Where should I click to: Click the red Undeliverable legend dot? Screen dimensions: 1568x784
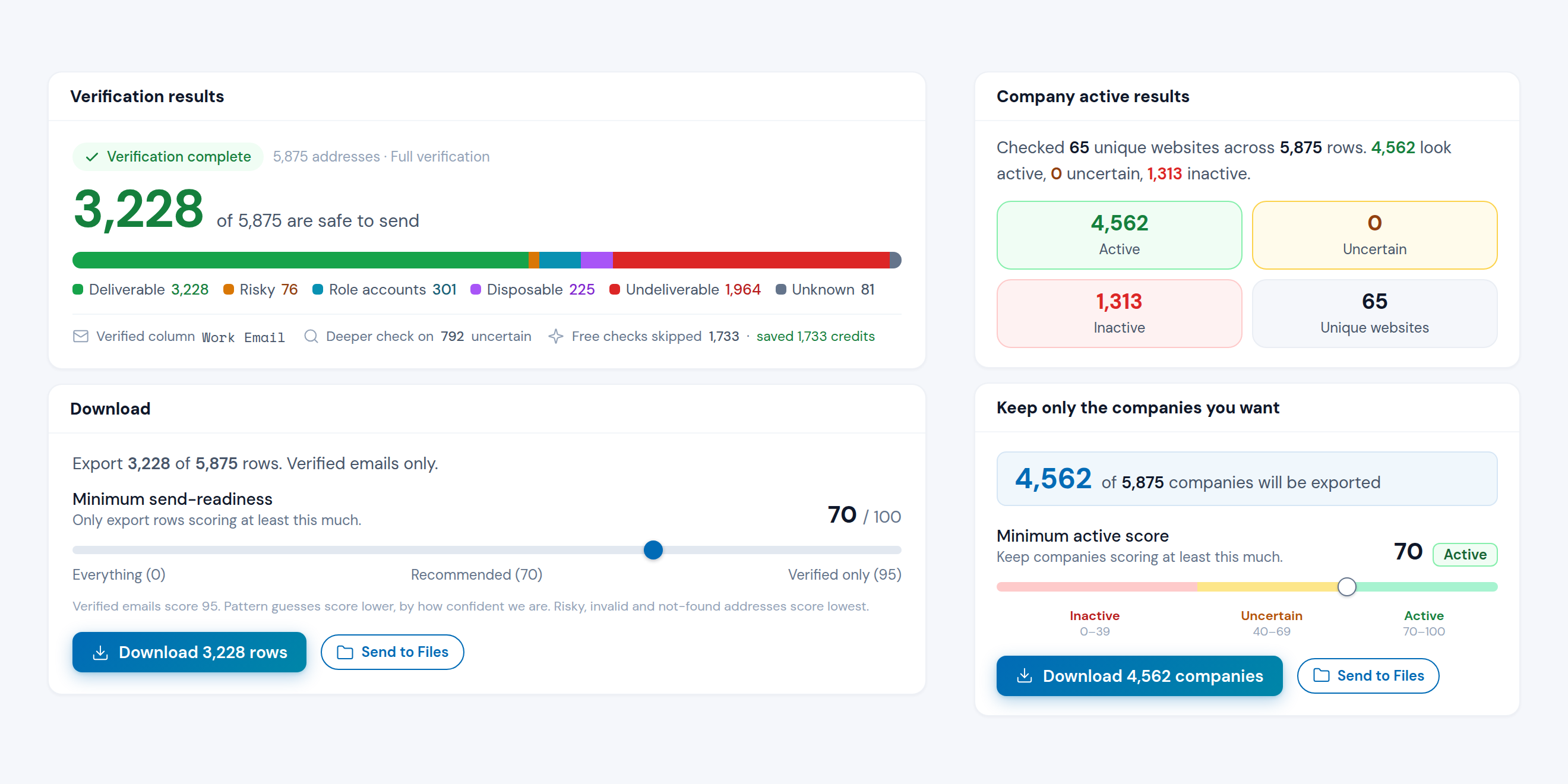pos(614,290)
